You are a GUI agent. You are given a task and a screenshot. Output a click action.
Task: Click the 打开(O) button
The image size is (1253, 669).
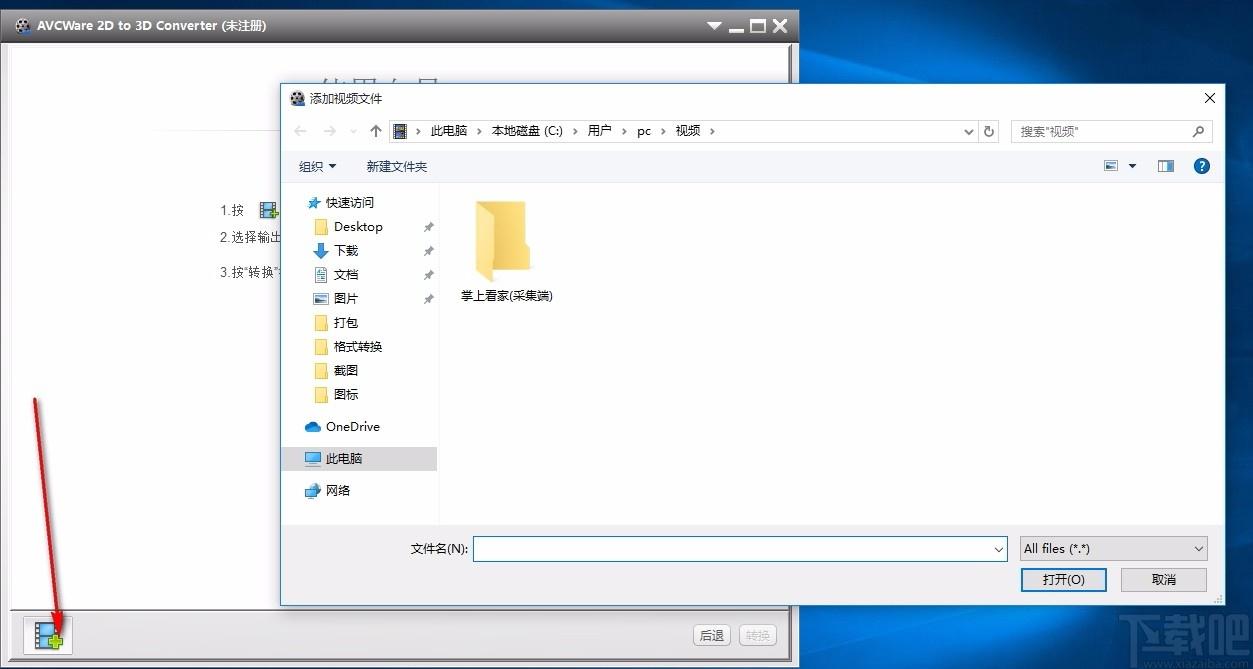pos(1063,579)
